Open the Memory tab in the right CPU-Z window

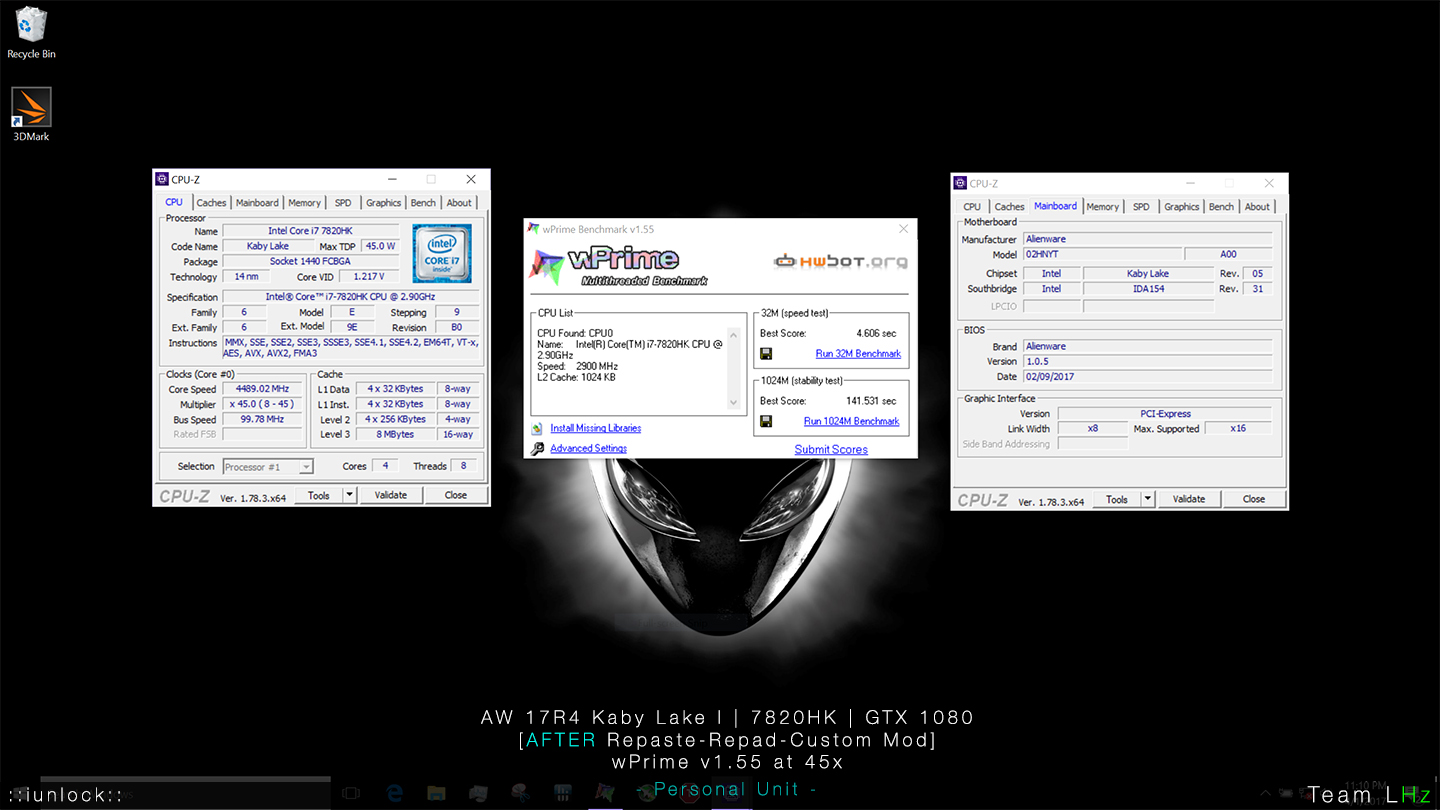coord(1103,207)
